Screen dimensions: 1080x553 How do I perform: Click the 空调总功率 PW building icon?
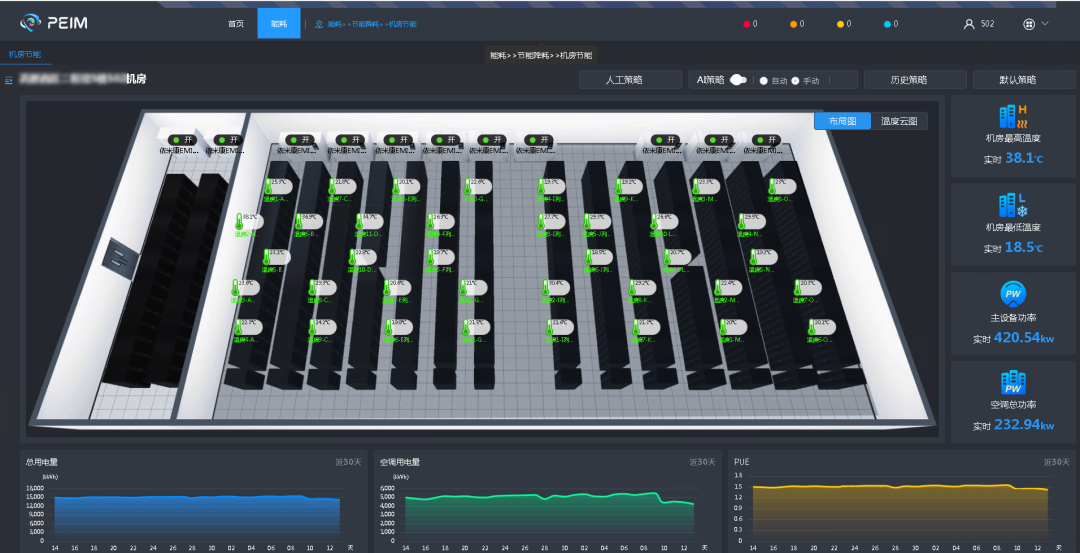[x=1013, y=382]
